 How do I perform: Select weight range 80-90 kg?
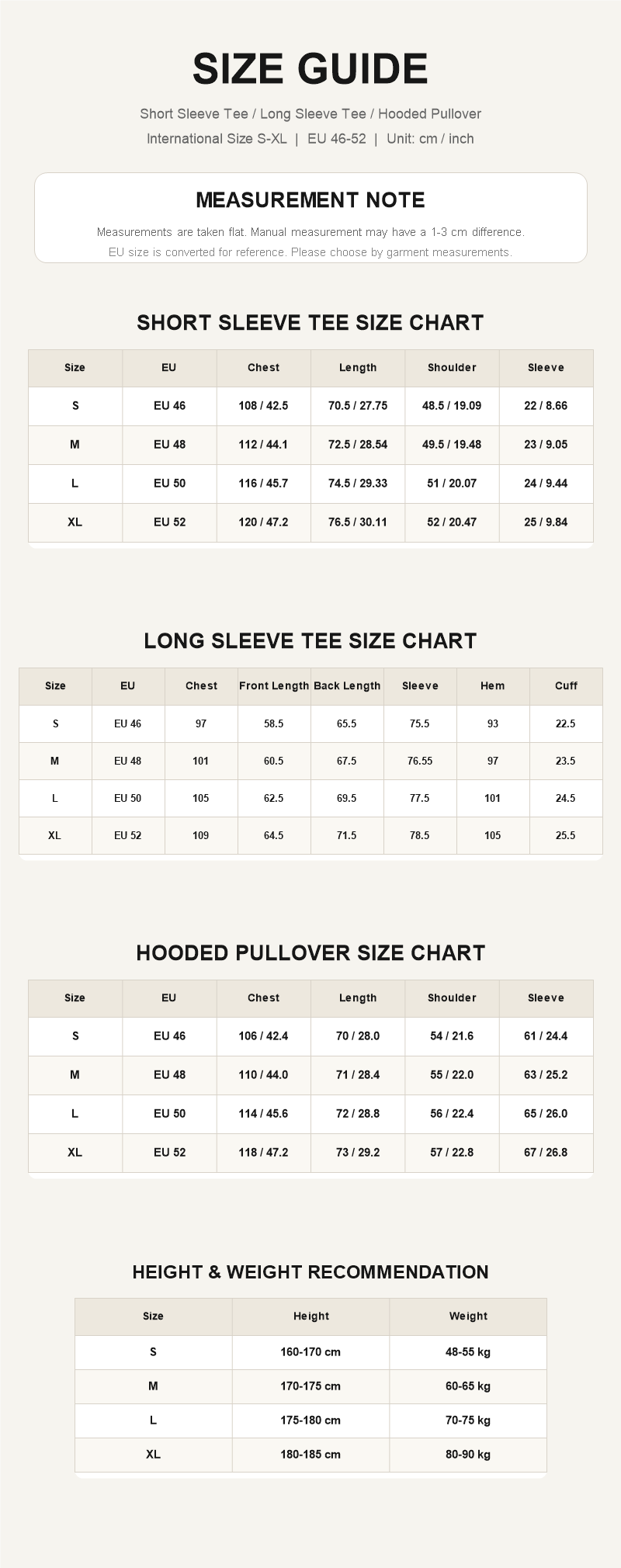[468, 1455]
